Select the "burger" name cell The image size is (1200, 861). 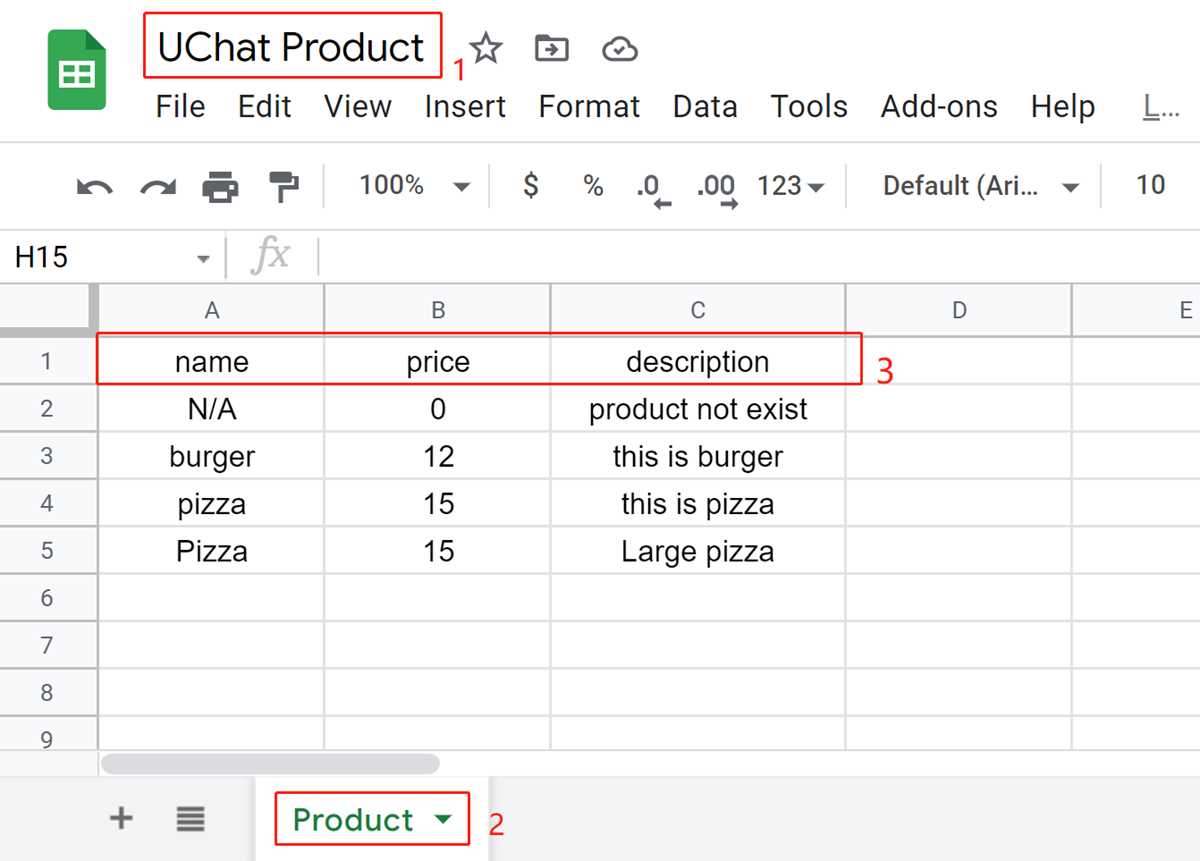coord(211,456)
